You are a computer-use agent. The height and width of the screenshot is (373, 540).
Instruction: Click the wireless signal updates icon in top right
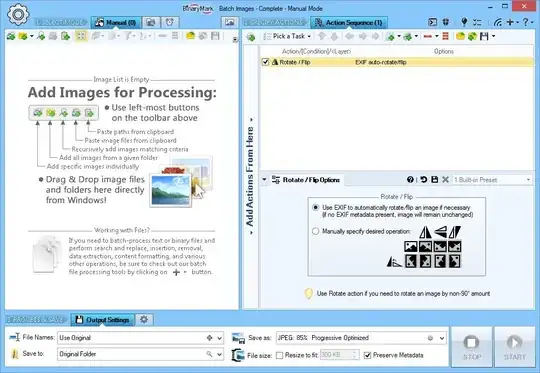(x=497, y=22)
